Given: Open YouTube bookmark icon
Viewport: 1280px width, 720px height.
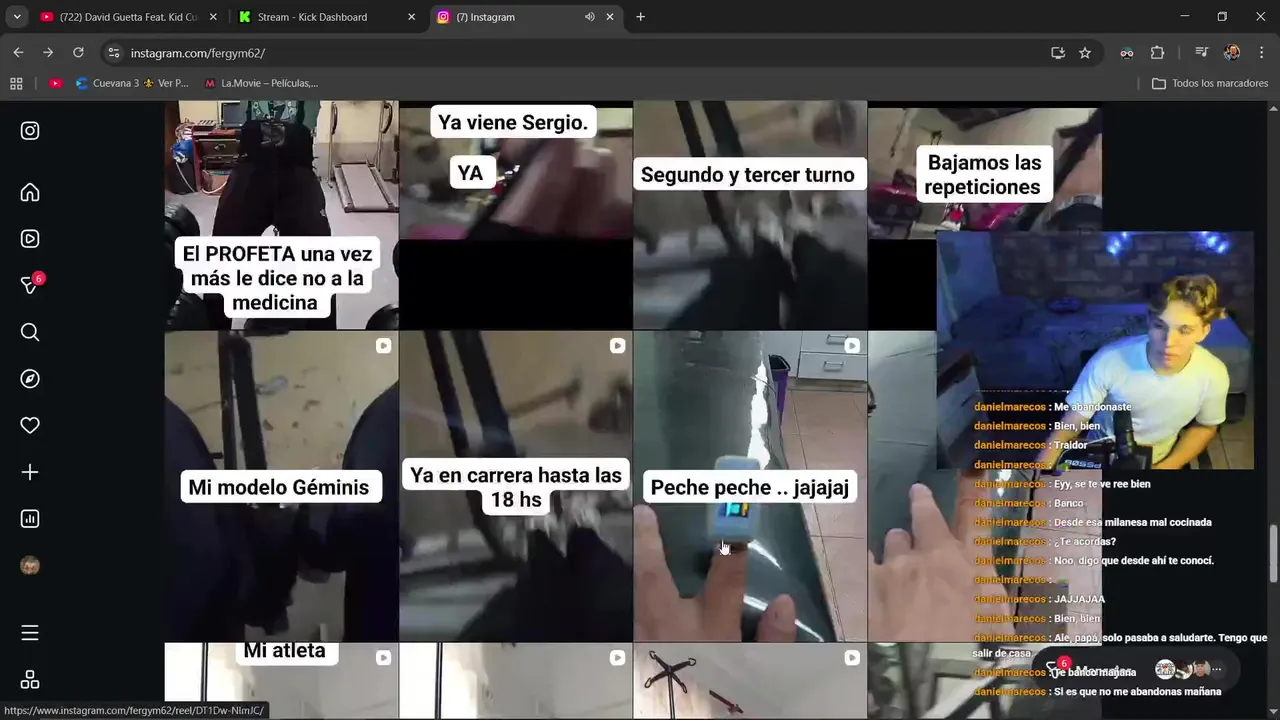Looking at the screenshot, I should coord(56,83).
